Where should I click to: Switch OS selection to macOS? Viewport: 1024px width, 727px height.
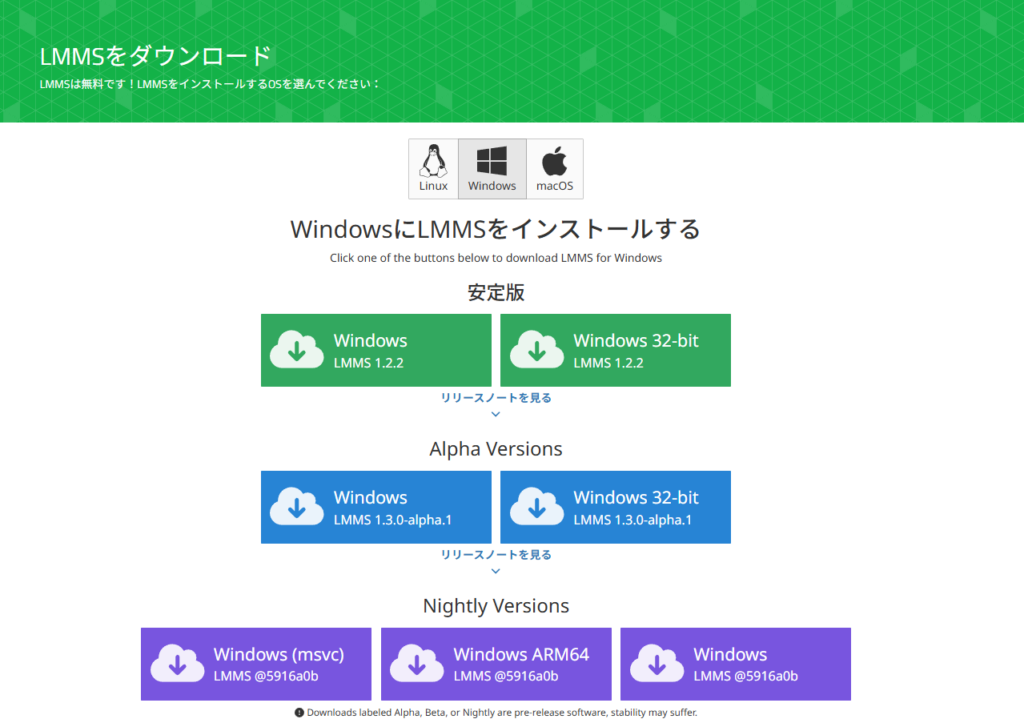pos(554,168)
